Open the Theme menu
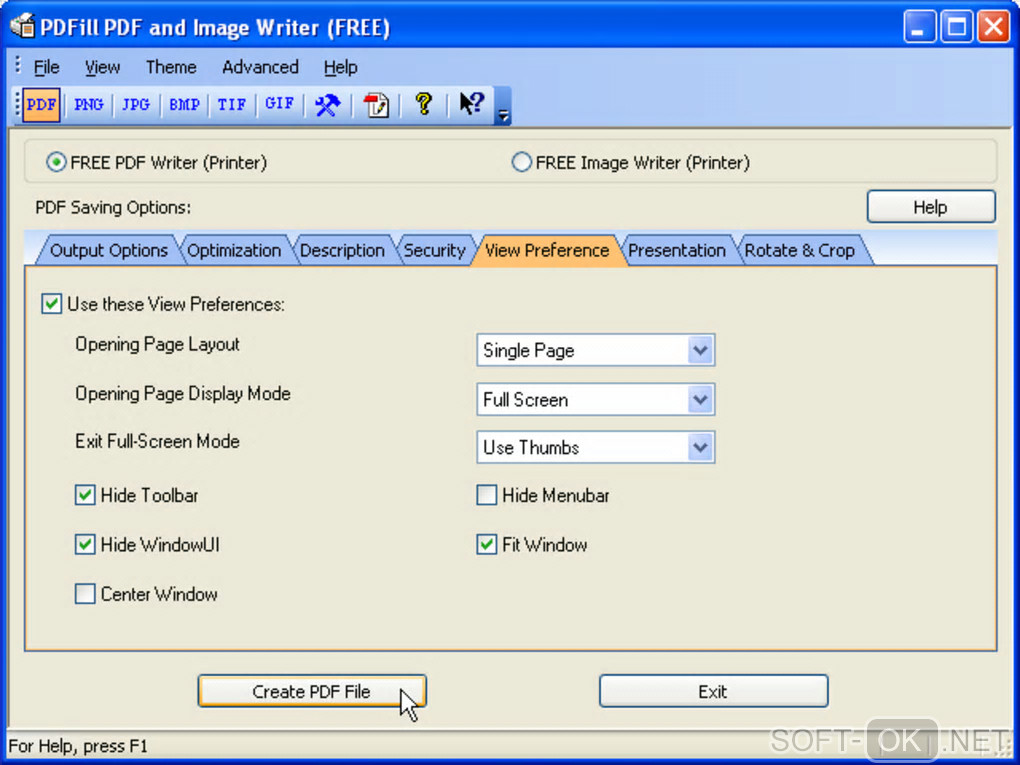 click(171, 67)
